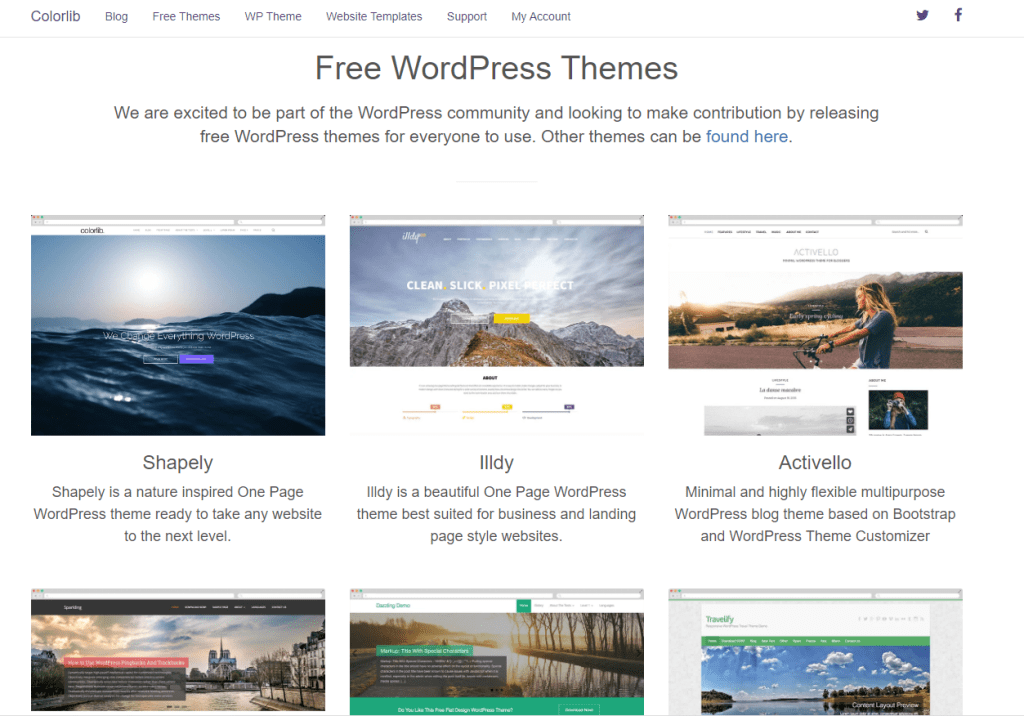This screenshot has width=1024, height=716.
Task: Open the WP Theme menu item
Action: point(273,16)
